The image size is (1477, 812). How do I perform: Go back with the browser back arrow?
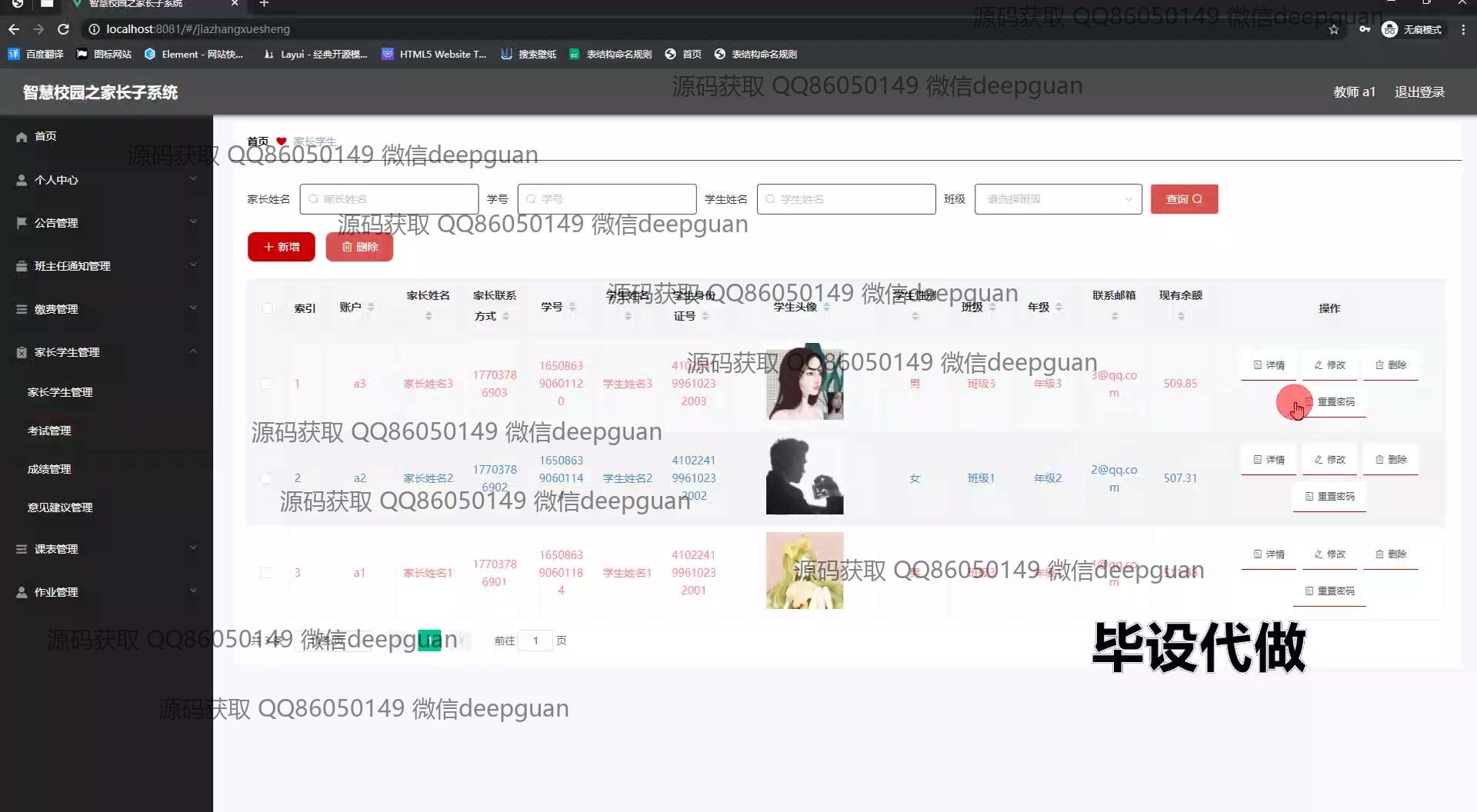14,29
